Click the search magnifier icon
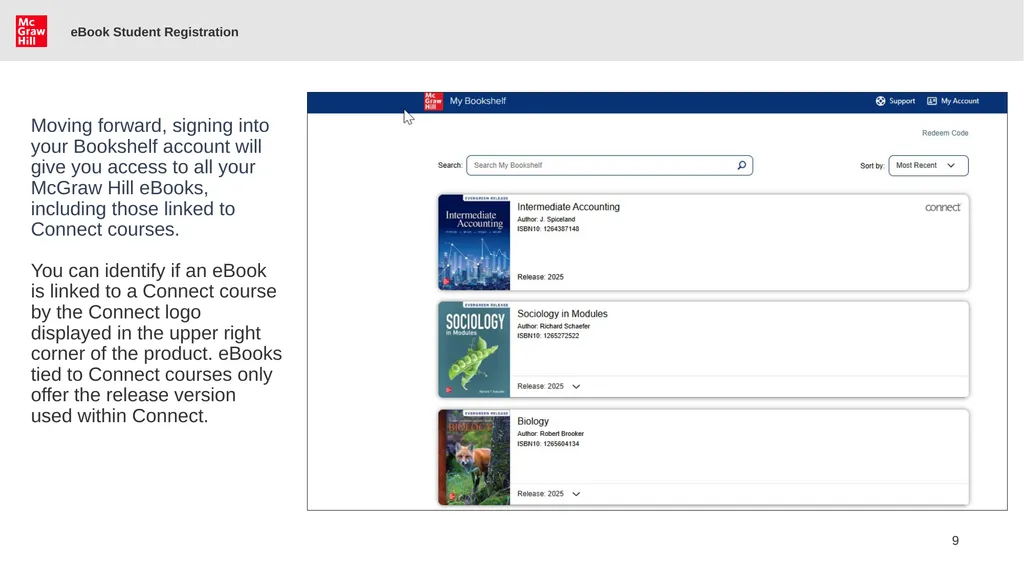 (x=742, y=165)
